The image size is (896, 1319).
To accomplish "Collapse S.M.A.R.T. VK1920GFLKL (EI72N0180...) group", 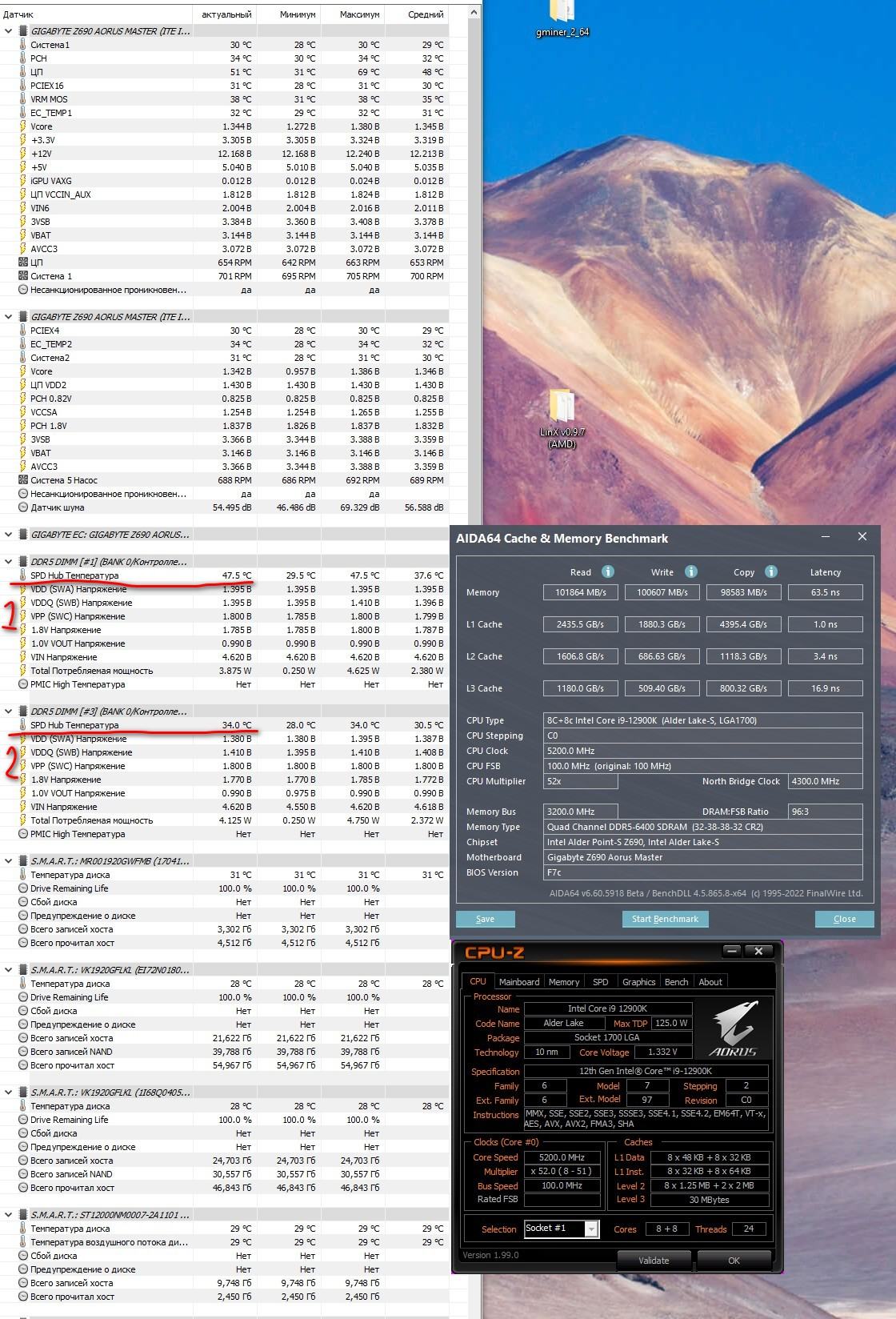I will click(x=9, y=970).
